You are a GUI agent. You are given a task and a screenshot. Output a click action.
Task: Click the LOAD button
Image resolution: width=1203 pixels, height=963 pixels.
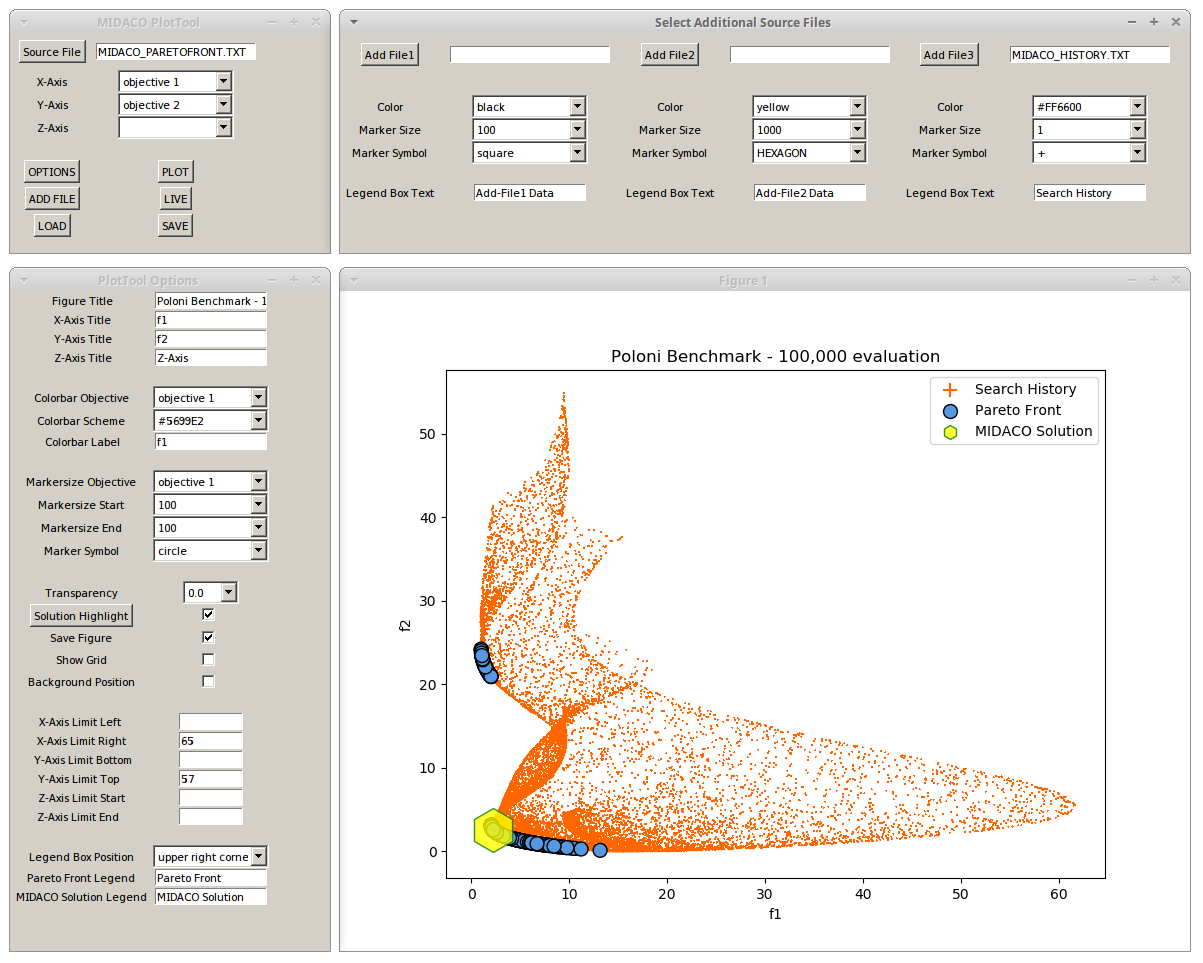[x=52, y=226]
